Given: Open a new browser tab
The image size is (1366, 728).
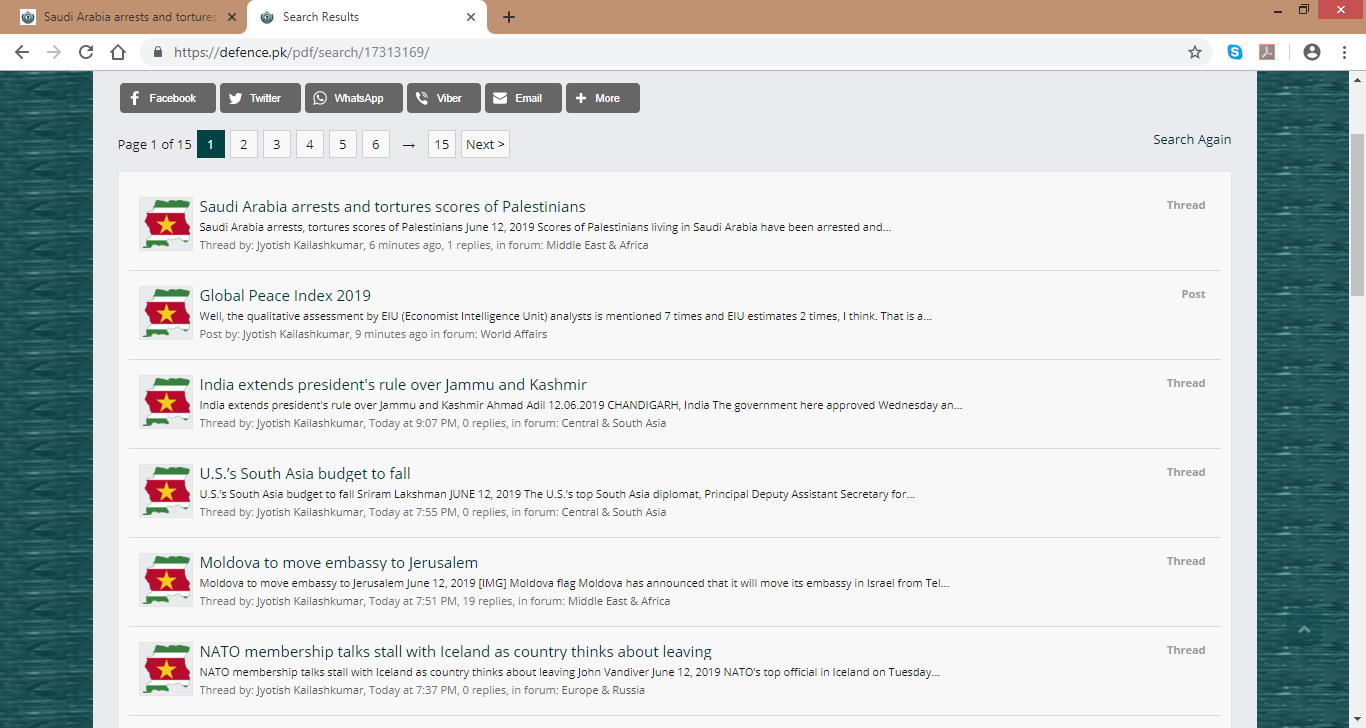Looking at the screenshot, I should click(509, 17).
